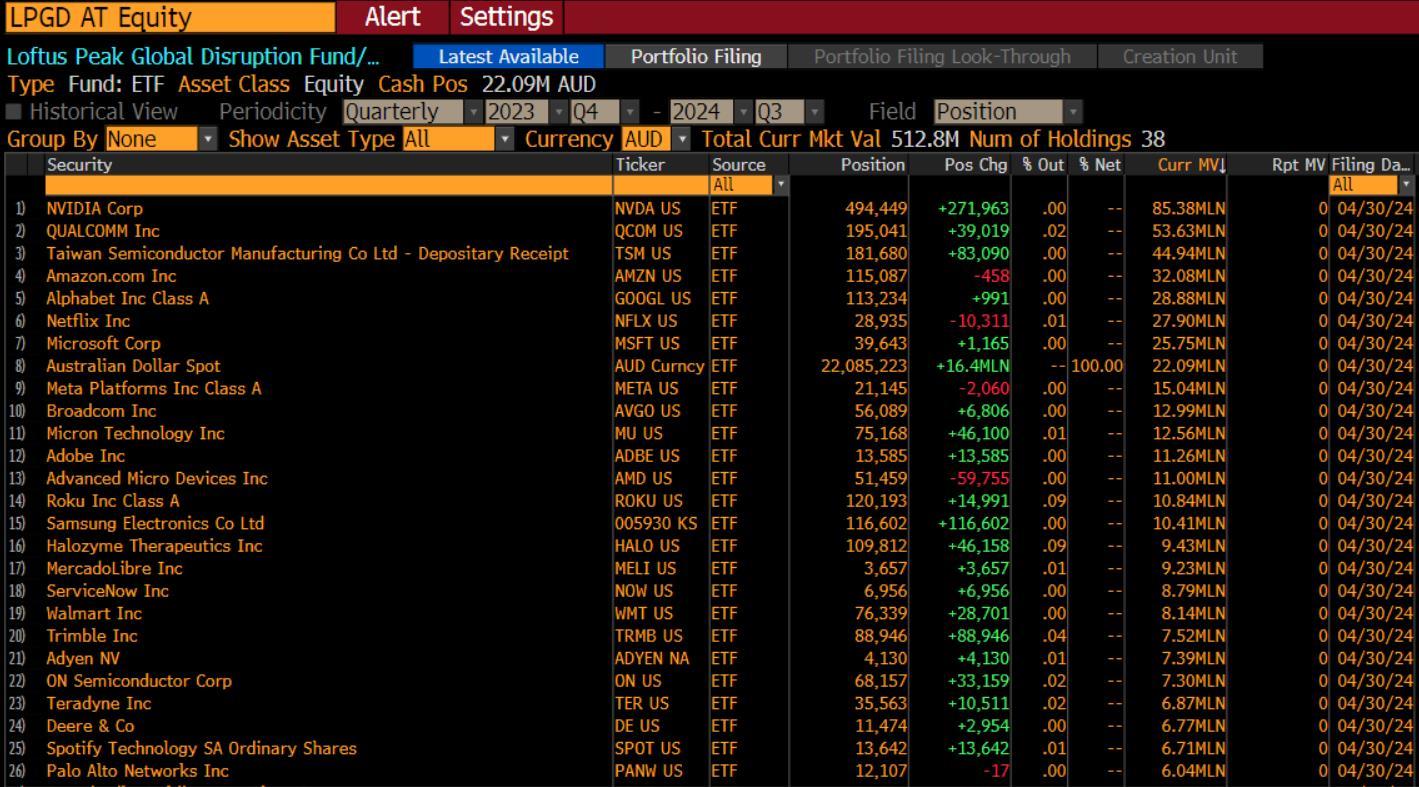The image size is (1419, 787).
Task: Open the Filing Date filter All dropdown
Action: click(1373, 185)
